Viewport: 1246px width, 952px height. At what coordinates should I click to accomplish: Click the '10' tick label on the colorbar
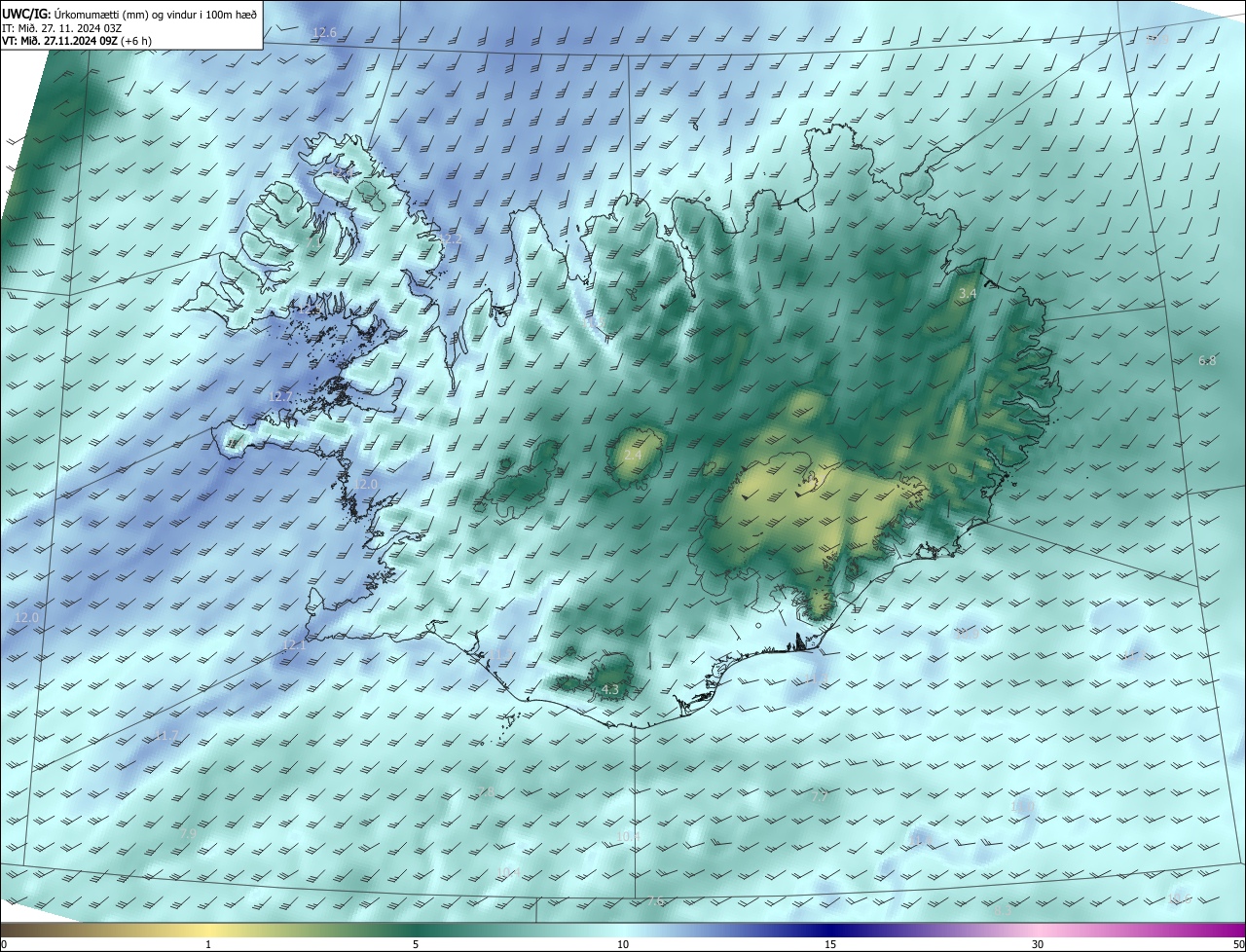[623, 944]
